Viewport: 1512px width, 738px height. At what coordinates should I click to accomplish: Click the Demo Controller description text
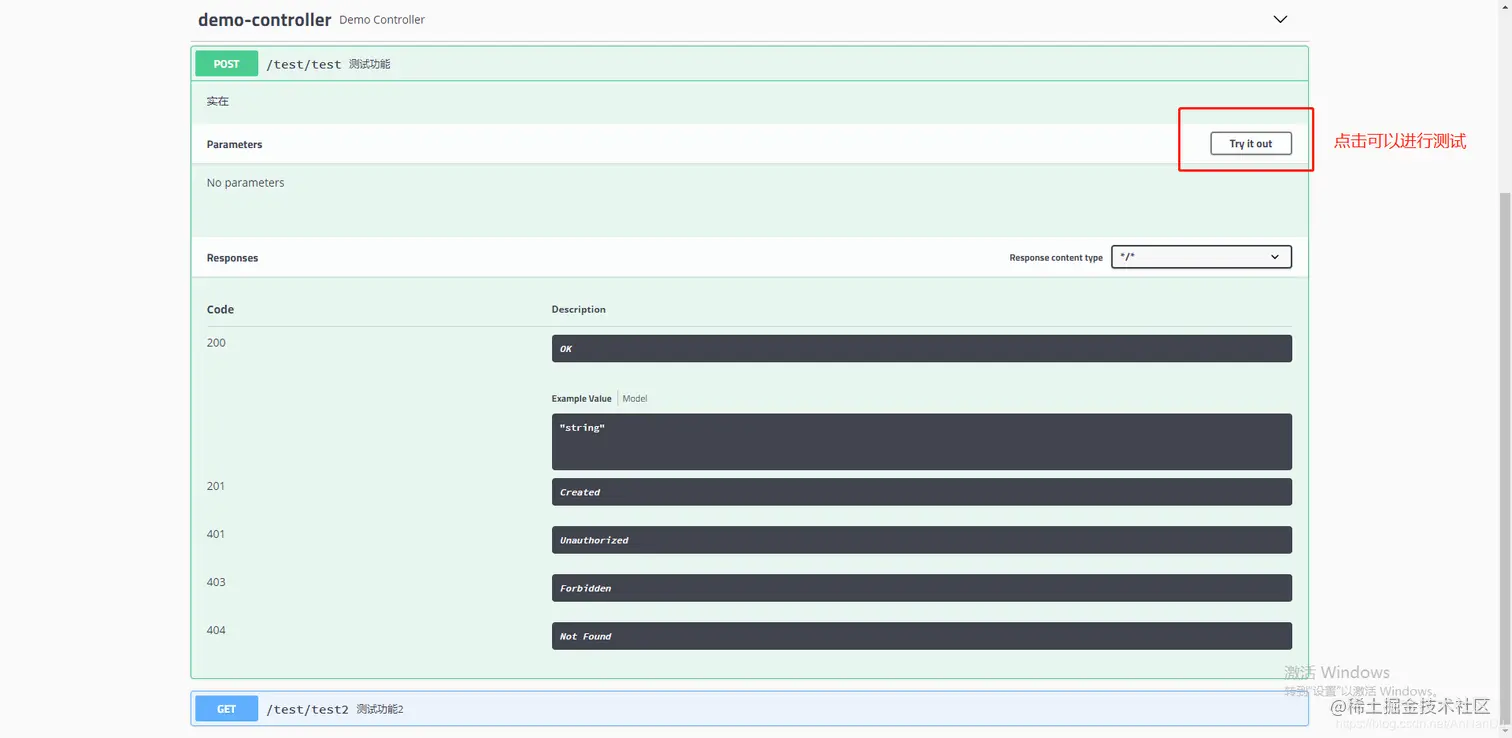pos(382,20)
